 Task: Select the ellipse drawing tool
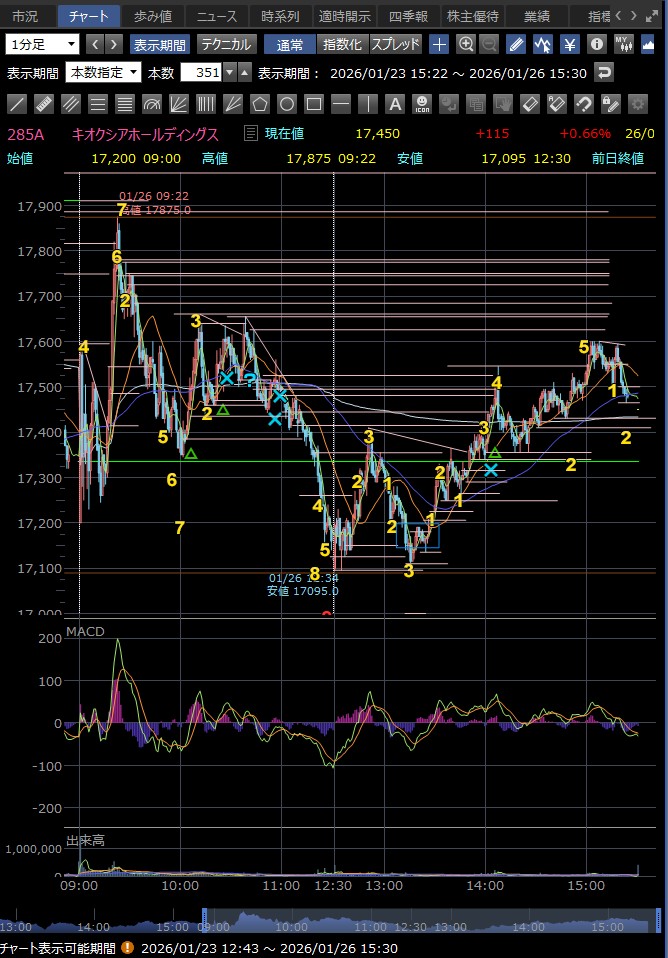coord(287,104)
